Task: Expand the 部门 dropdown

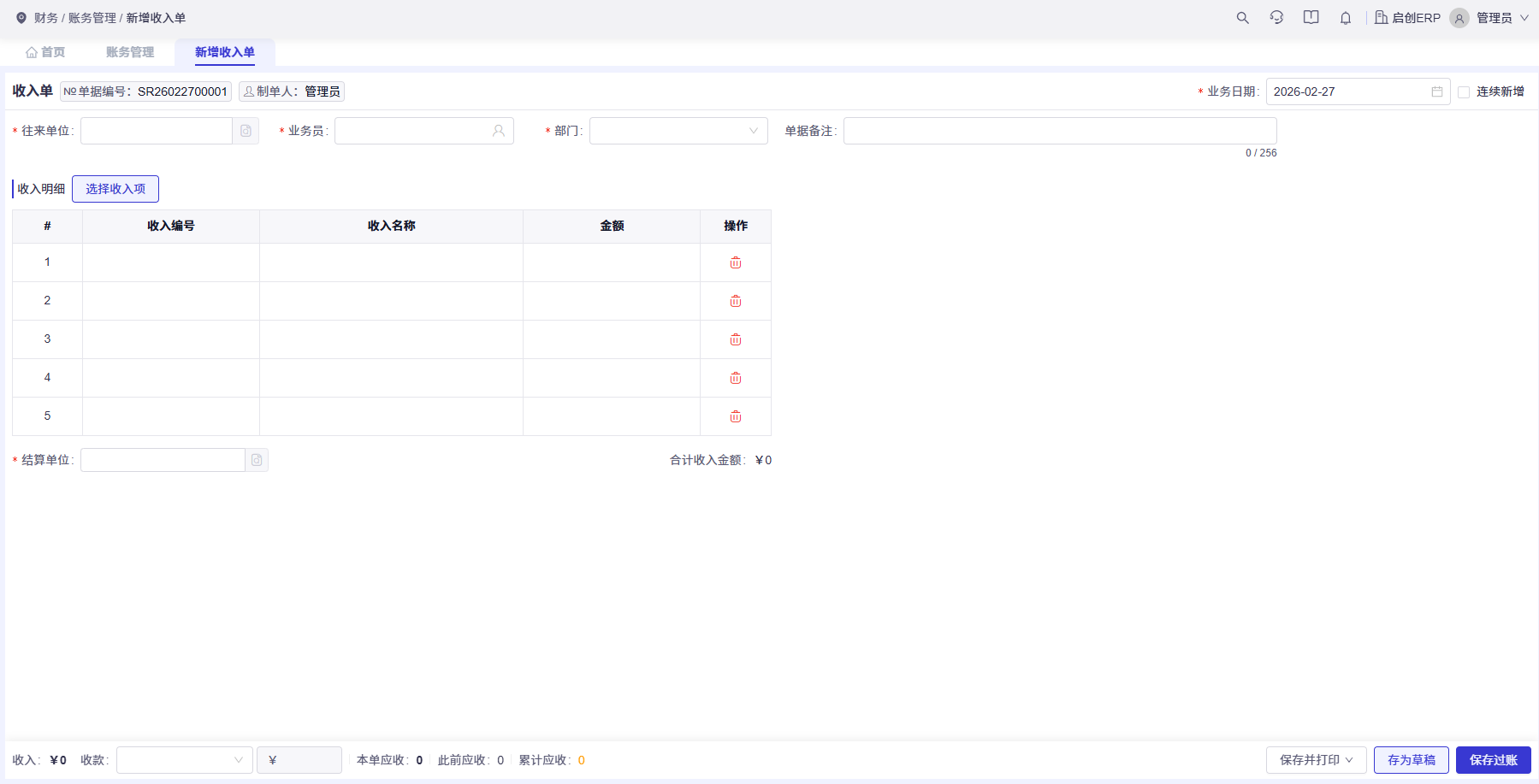Action: point(678,131)
